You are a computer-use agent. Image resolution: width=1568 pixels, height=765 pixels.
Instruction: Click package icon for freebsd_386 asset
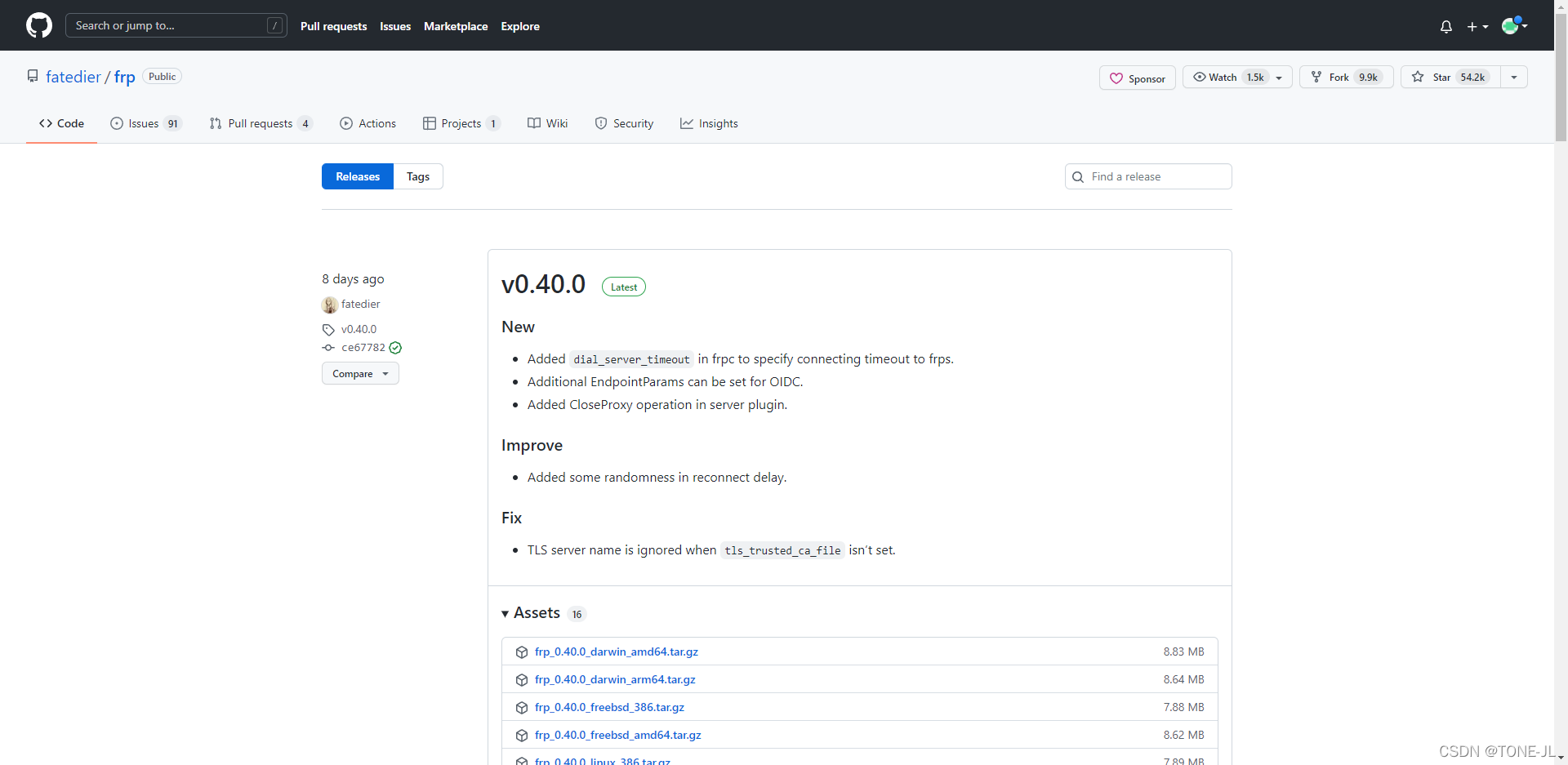(522, 708)
